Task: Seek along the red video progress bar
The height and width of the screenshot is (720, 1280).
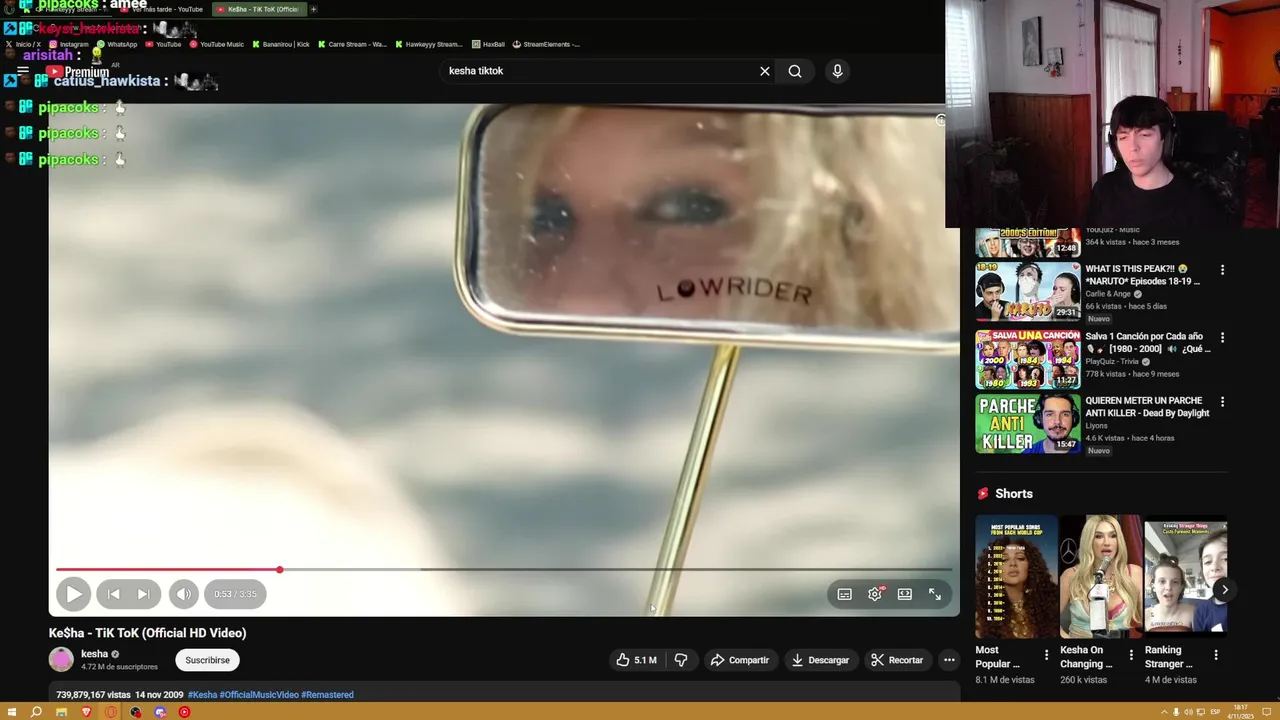Action: click(504, 570)
